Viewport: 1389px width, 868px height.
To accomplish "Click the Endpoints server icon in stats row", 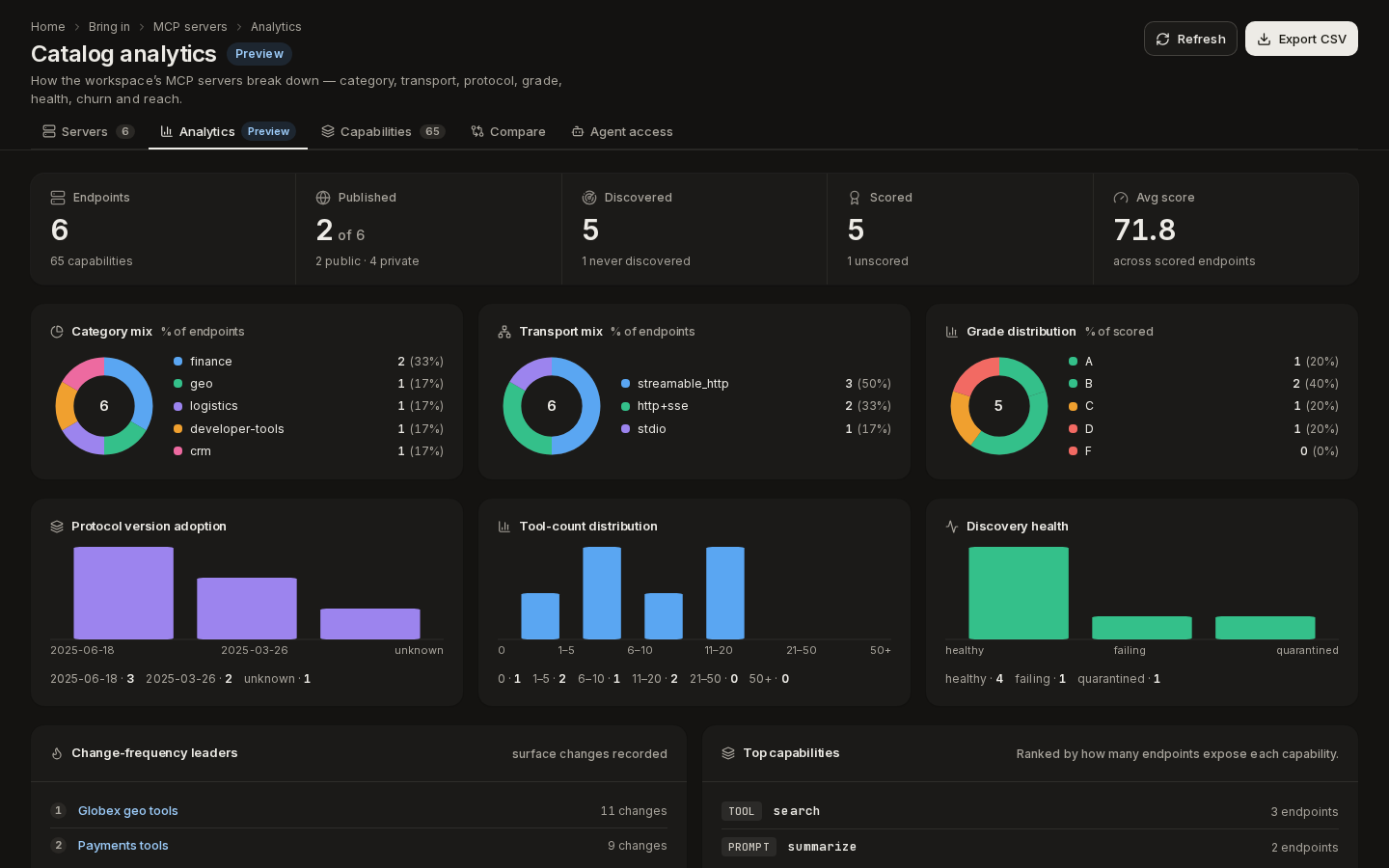I will coord(58,198).
